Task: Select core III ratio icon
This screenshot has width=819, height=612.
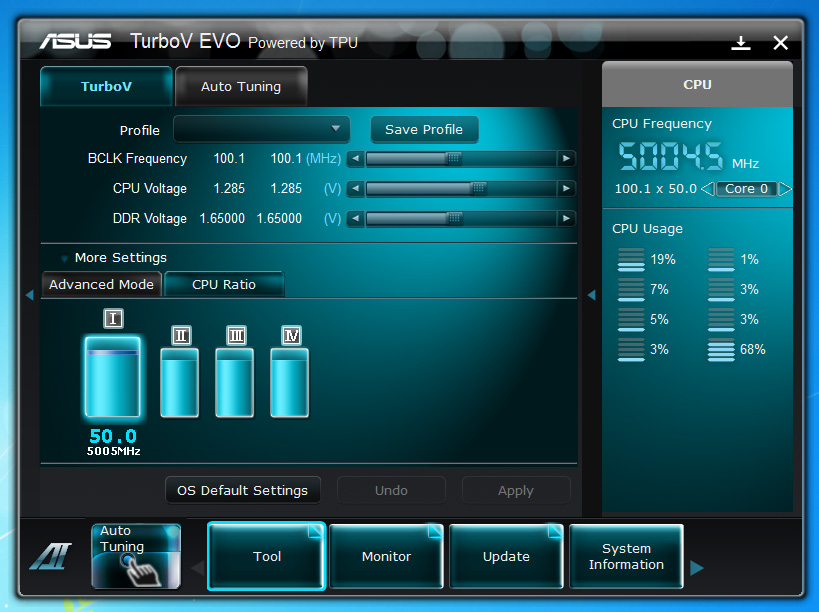Action: (x=236, y=335)
